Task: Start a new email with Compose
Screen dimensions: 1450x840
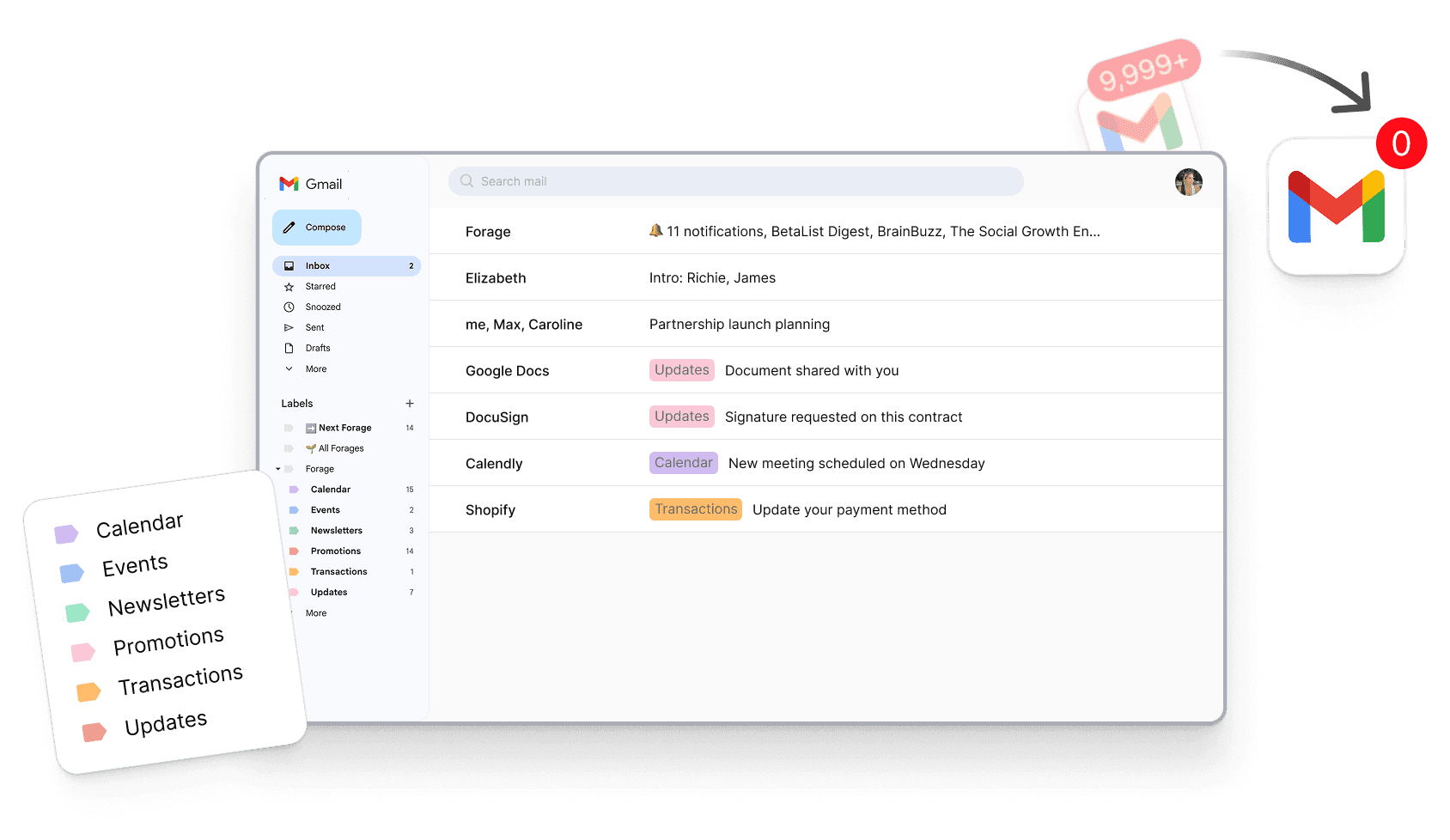Action: (x=317, y=228)
